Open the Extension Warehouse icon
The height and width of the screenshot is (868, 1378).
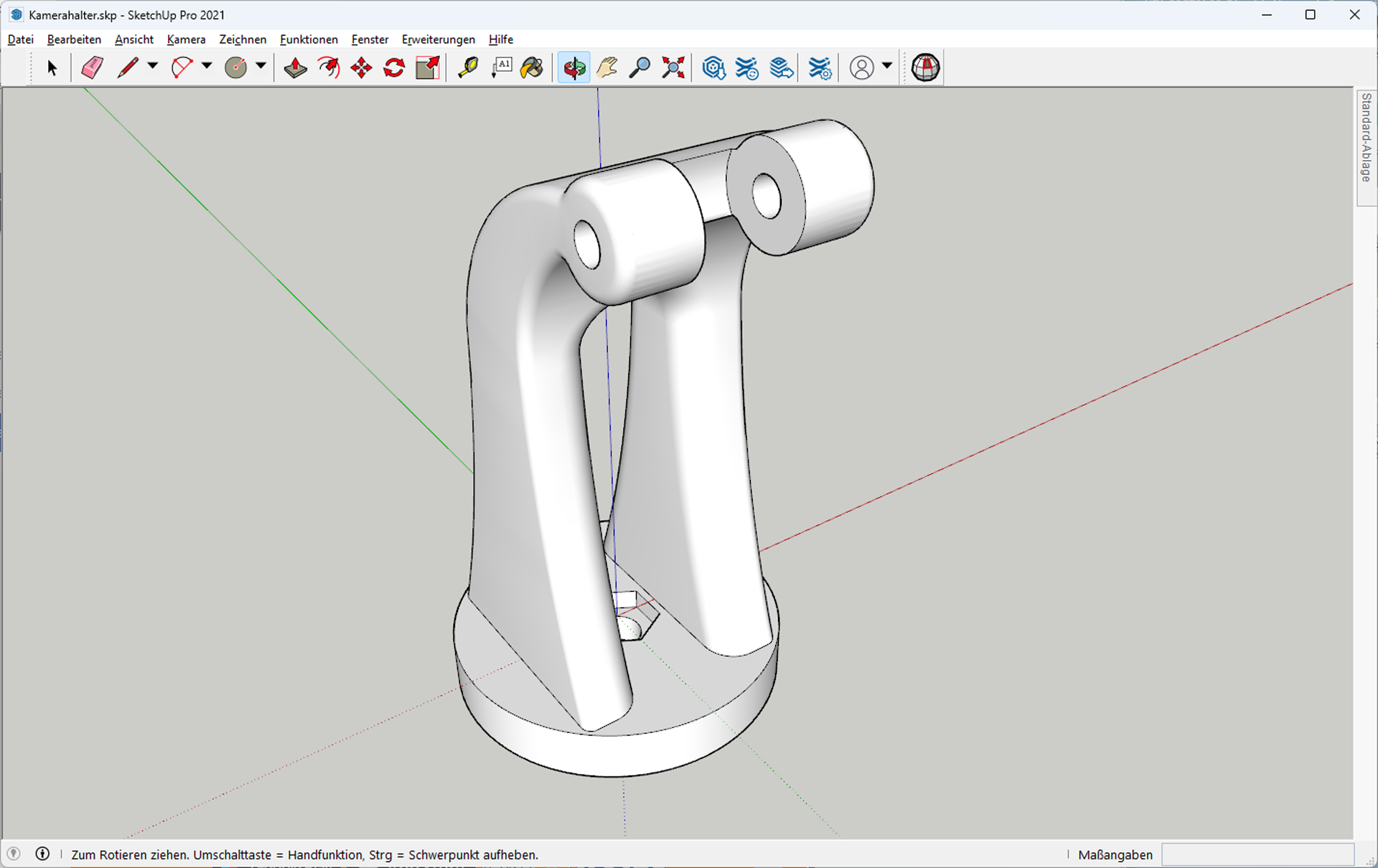pos(747,68)
